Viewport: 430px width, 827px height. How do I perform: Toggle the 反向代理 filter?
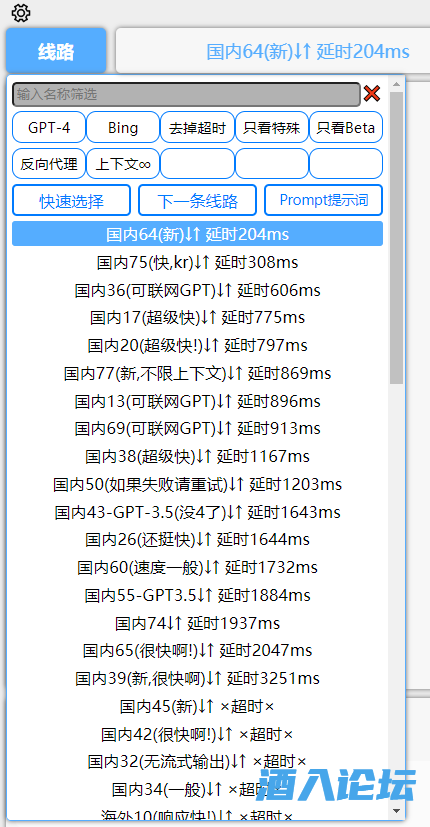(x=49, y=164)
